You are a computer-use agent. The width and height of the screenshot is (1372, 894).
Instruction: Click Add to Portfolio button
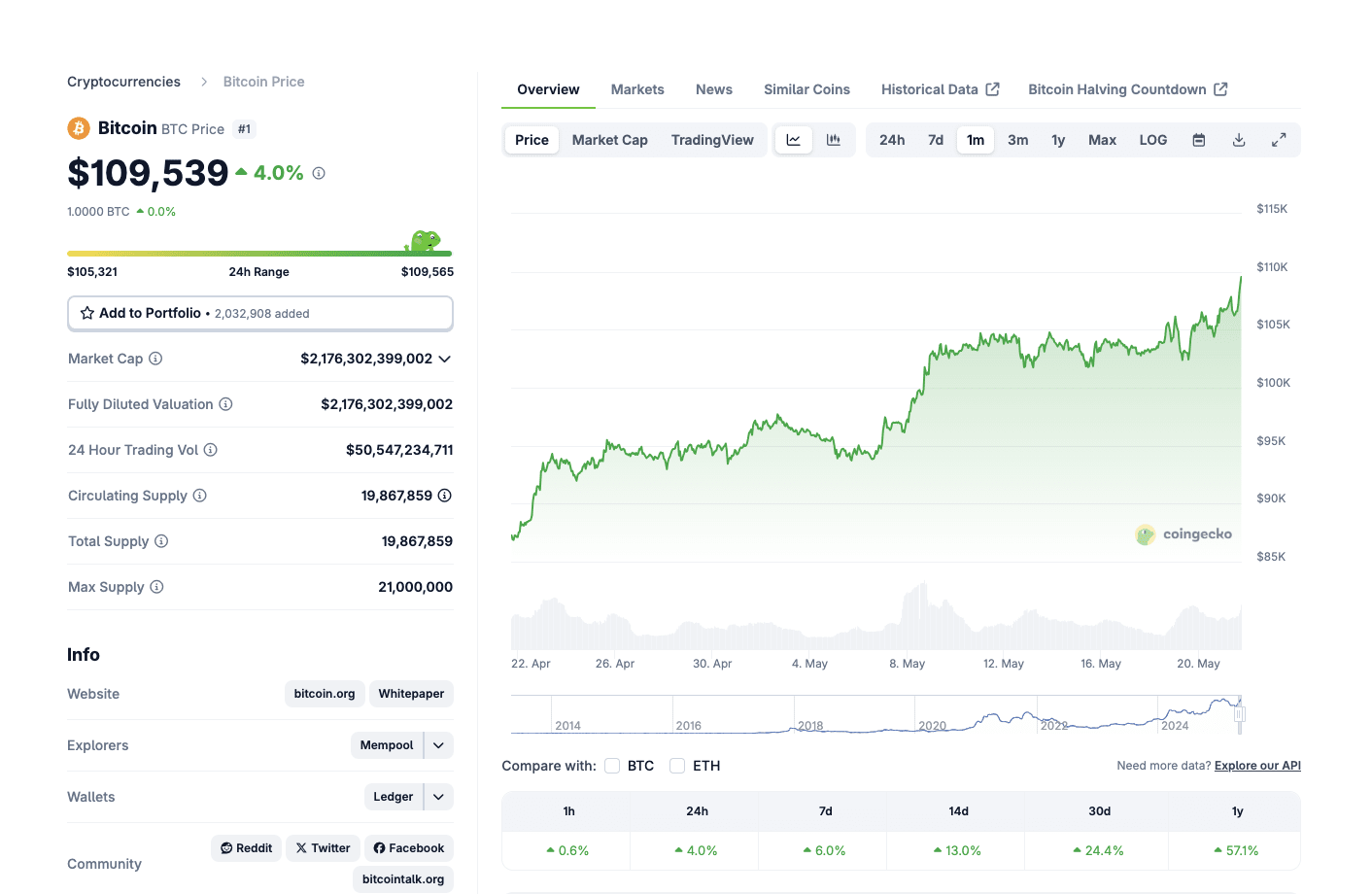pyautogui.click(x=260, y=313)
